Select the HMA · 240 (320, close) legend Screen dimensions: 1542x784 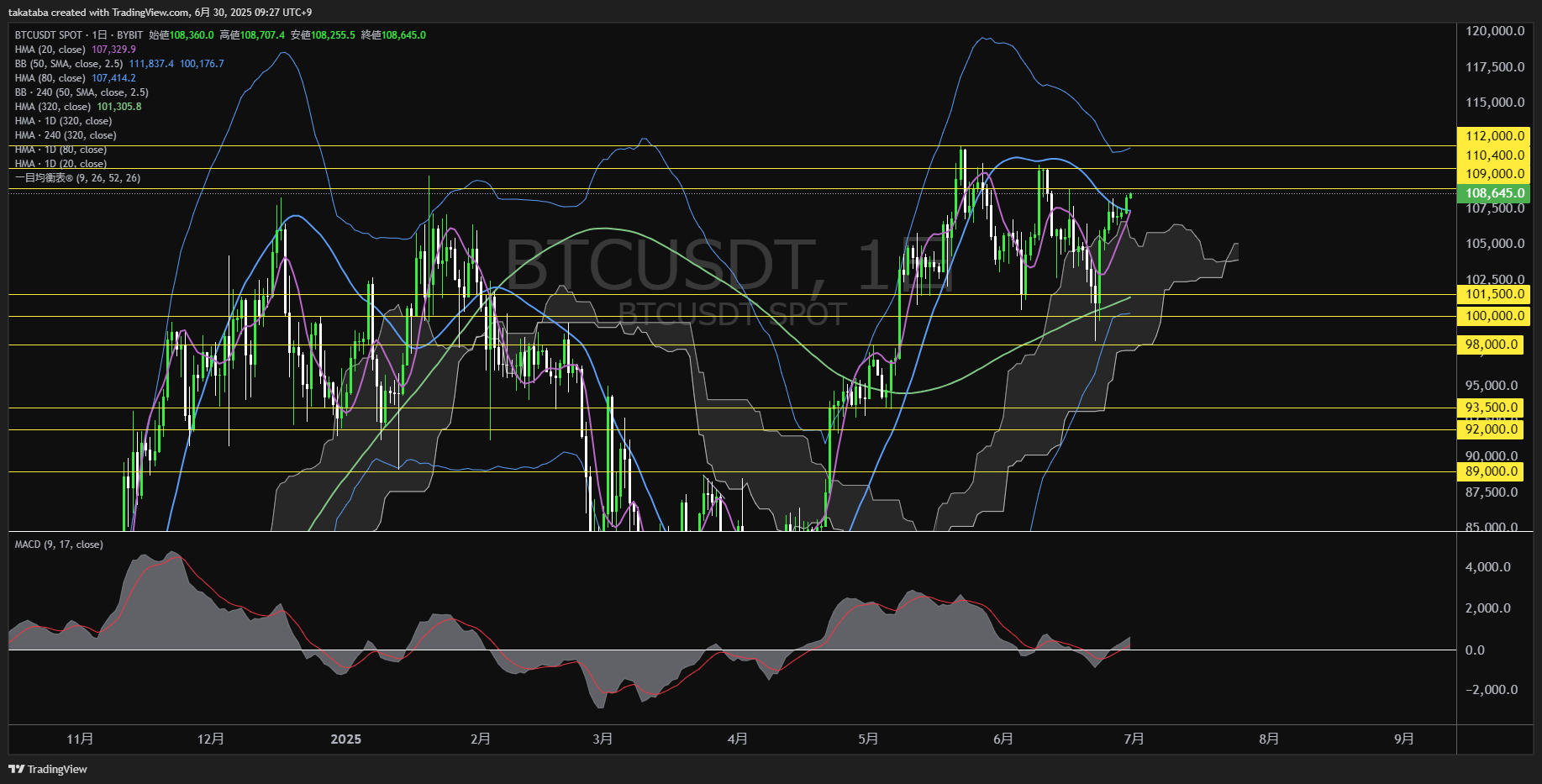click(66, 135)
